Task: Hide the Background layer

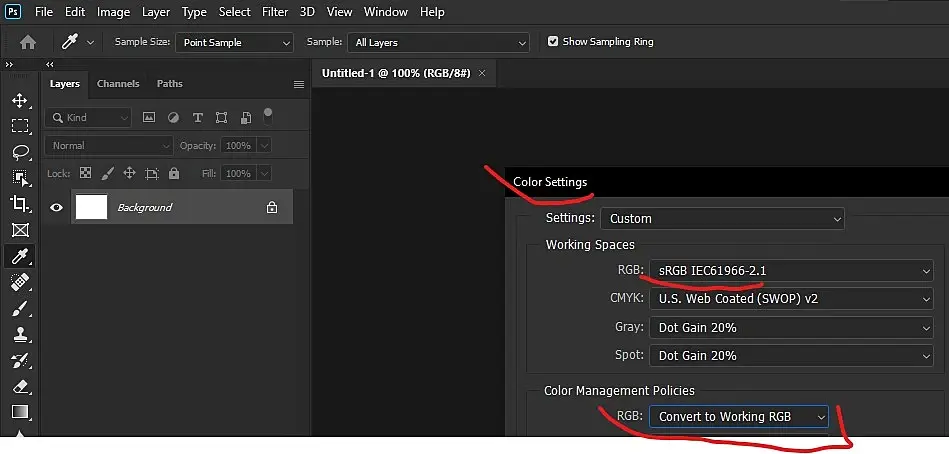Action: [x=57, y=207]
